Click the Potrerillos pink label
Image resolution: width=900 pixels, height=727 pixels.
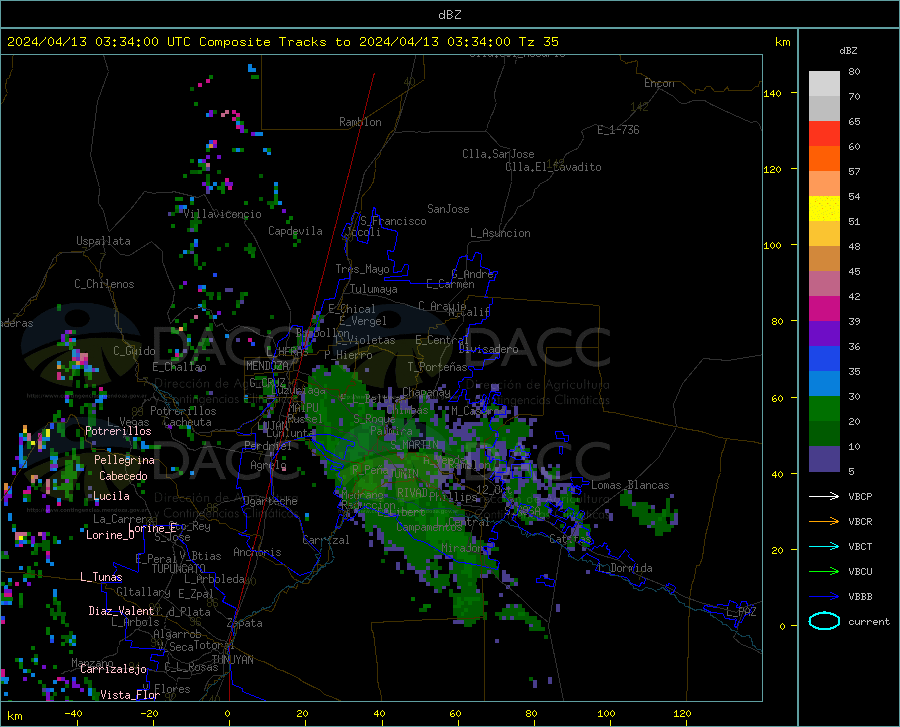click(118, 431)
